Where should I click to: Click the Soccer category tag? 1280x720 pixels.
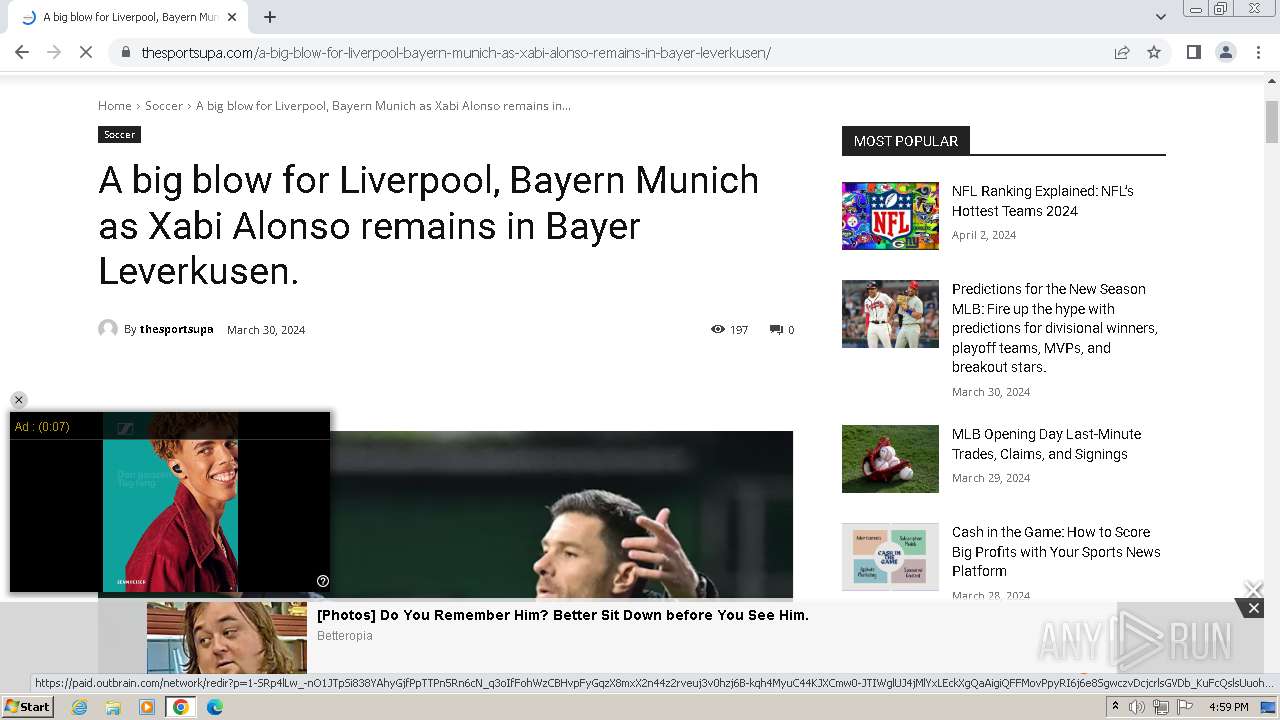pyautogui.click(x=119, y=134)
